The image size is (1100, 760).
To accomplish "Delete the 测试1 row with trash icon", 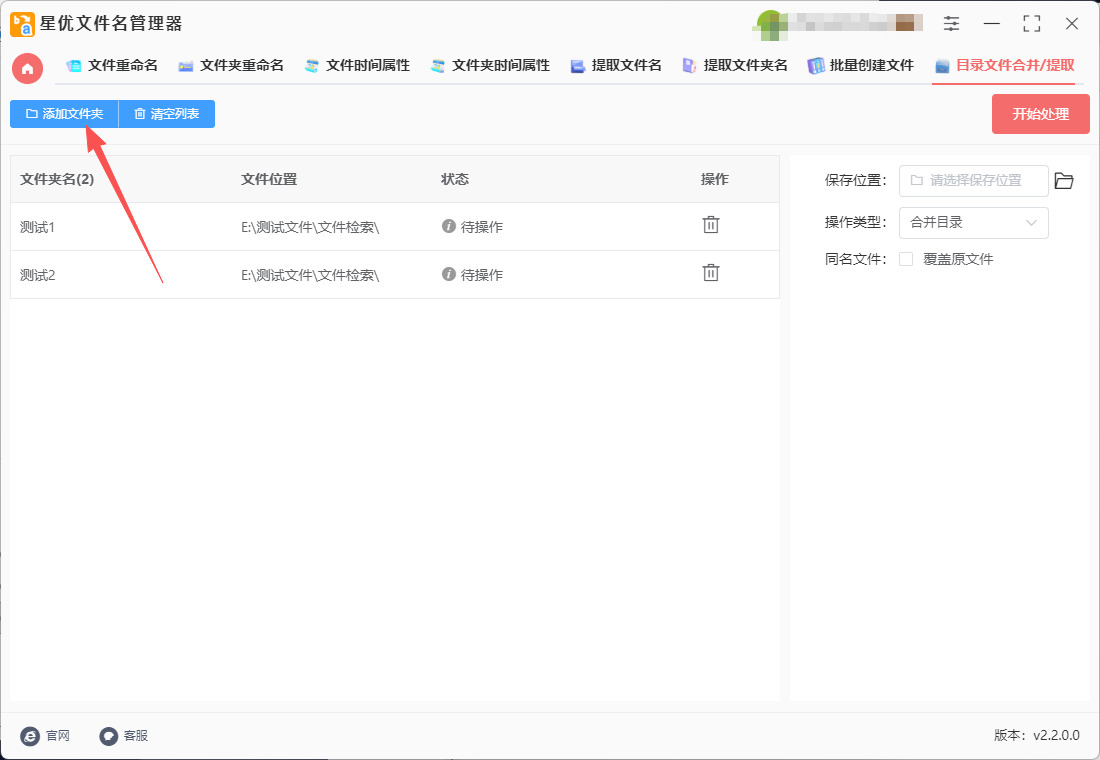I will tap(710, 225).
